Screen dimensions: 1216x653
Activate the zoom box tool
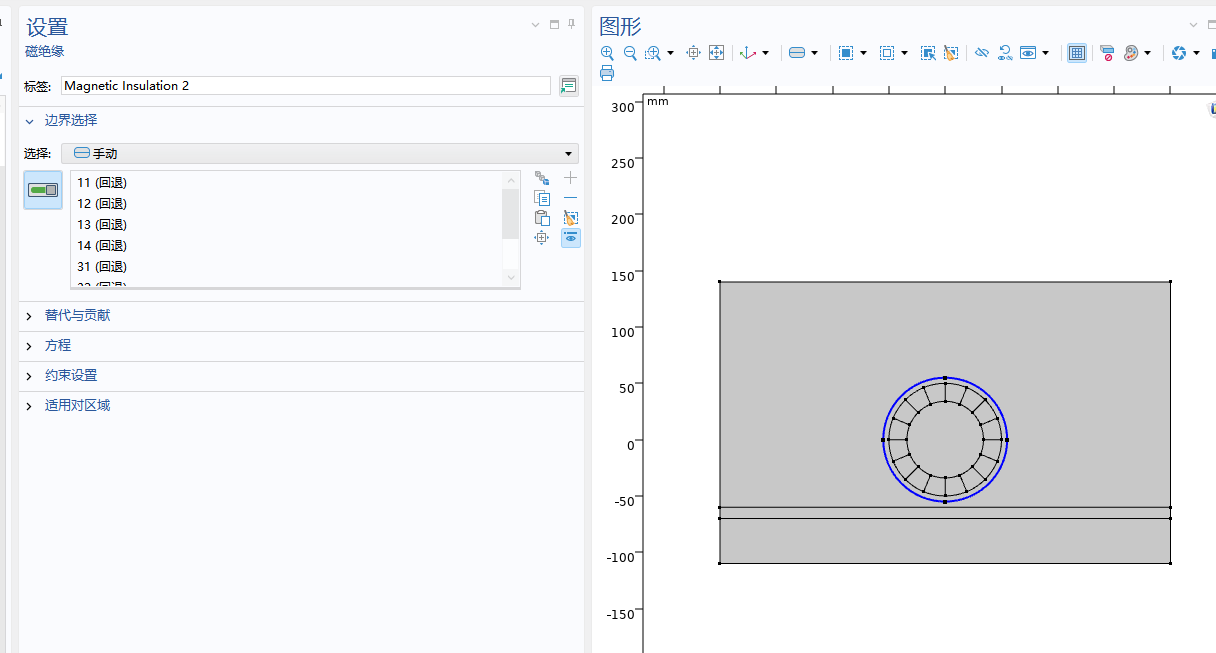click(653, 53)
